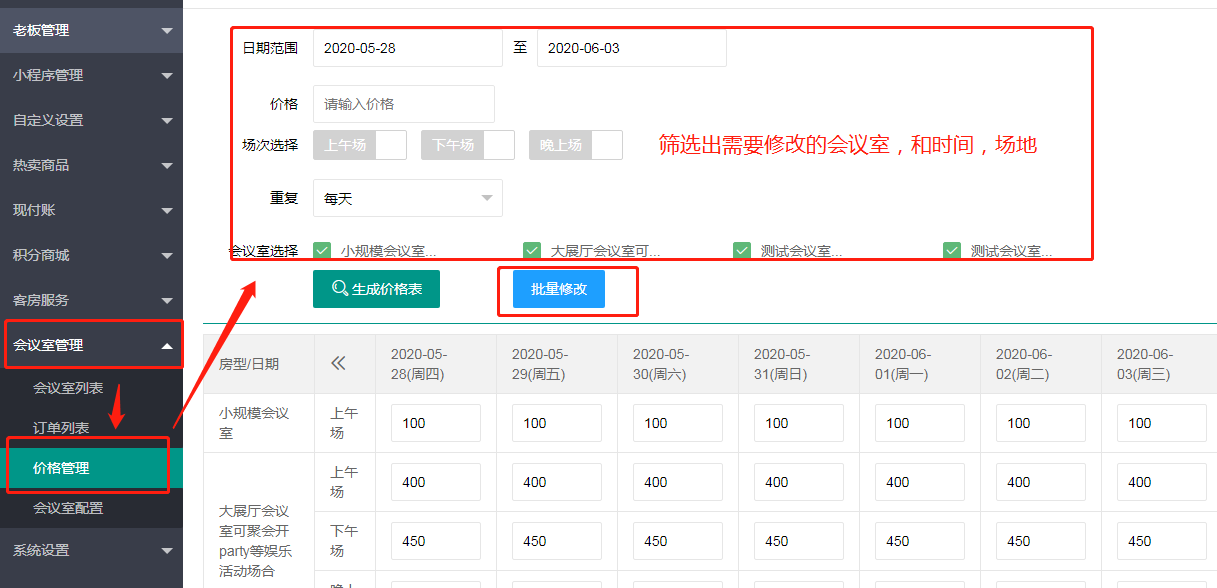
Task: Click the magnifier icon on 生成价格表
Action: 340,289
